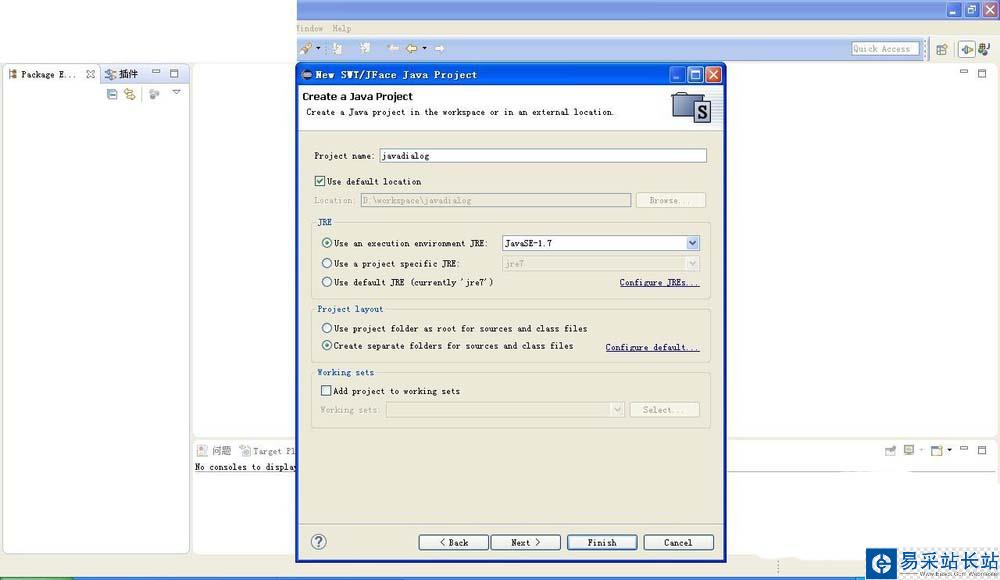
Task: Click the Configure JREs link
Action: pyautogui.click(x=659, y=282)
